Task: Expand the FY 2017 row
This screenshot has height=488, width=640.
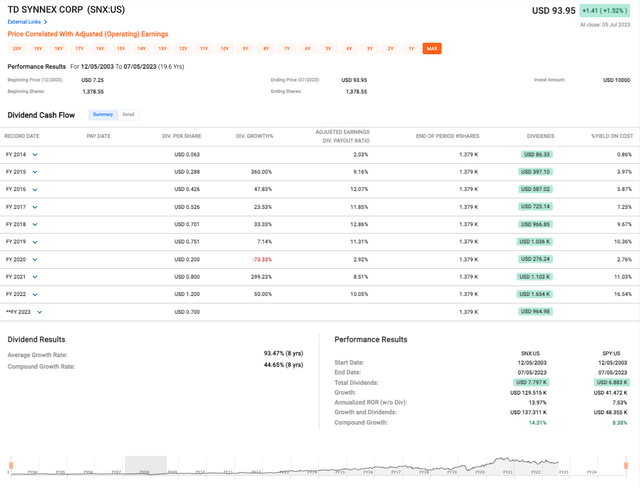Action: pyautogui.click(x=35, y=207)
